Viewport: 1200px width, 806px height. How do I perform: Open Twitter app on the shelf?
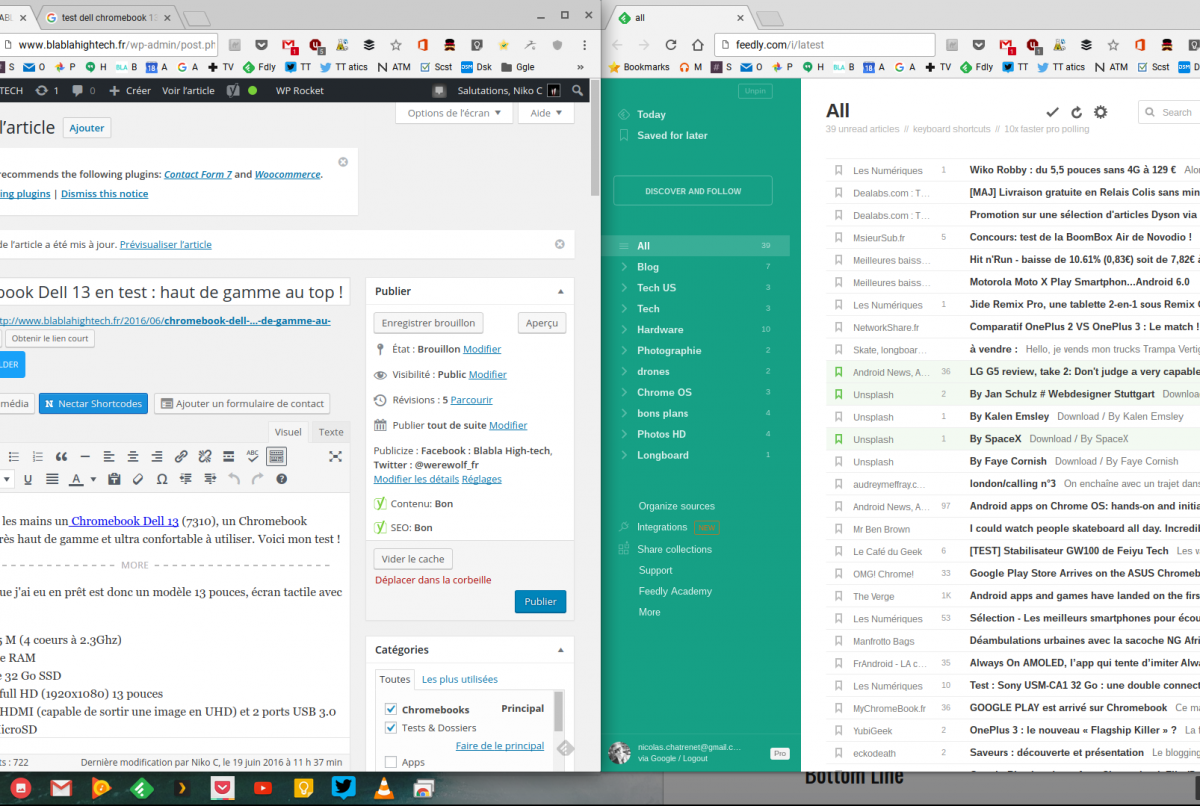click(344, 788)
